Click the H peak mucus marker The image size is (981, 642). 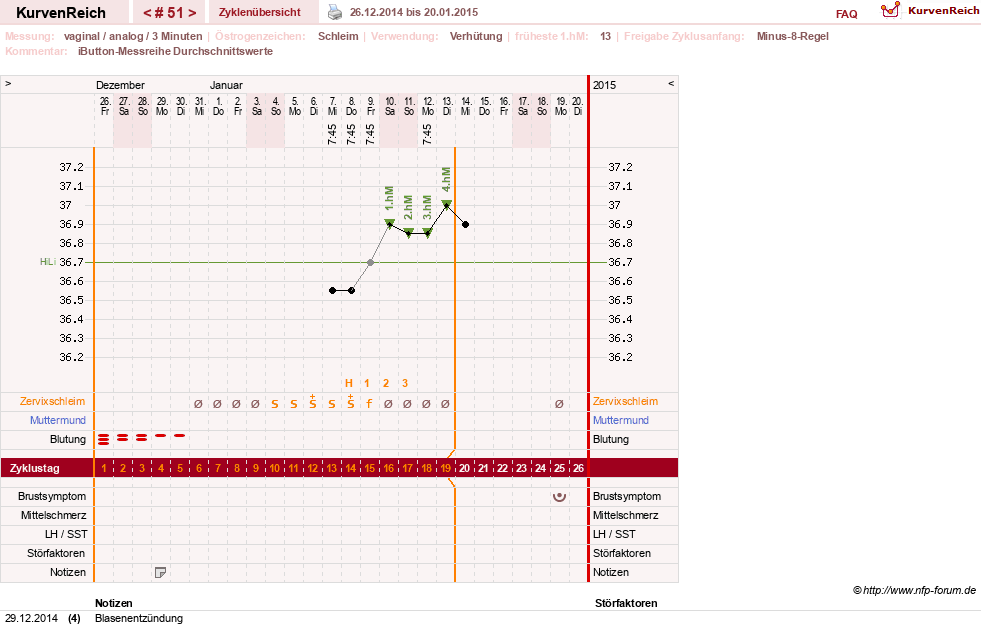pos(348,383)
